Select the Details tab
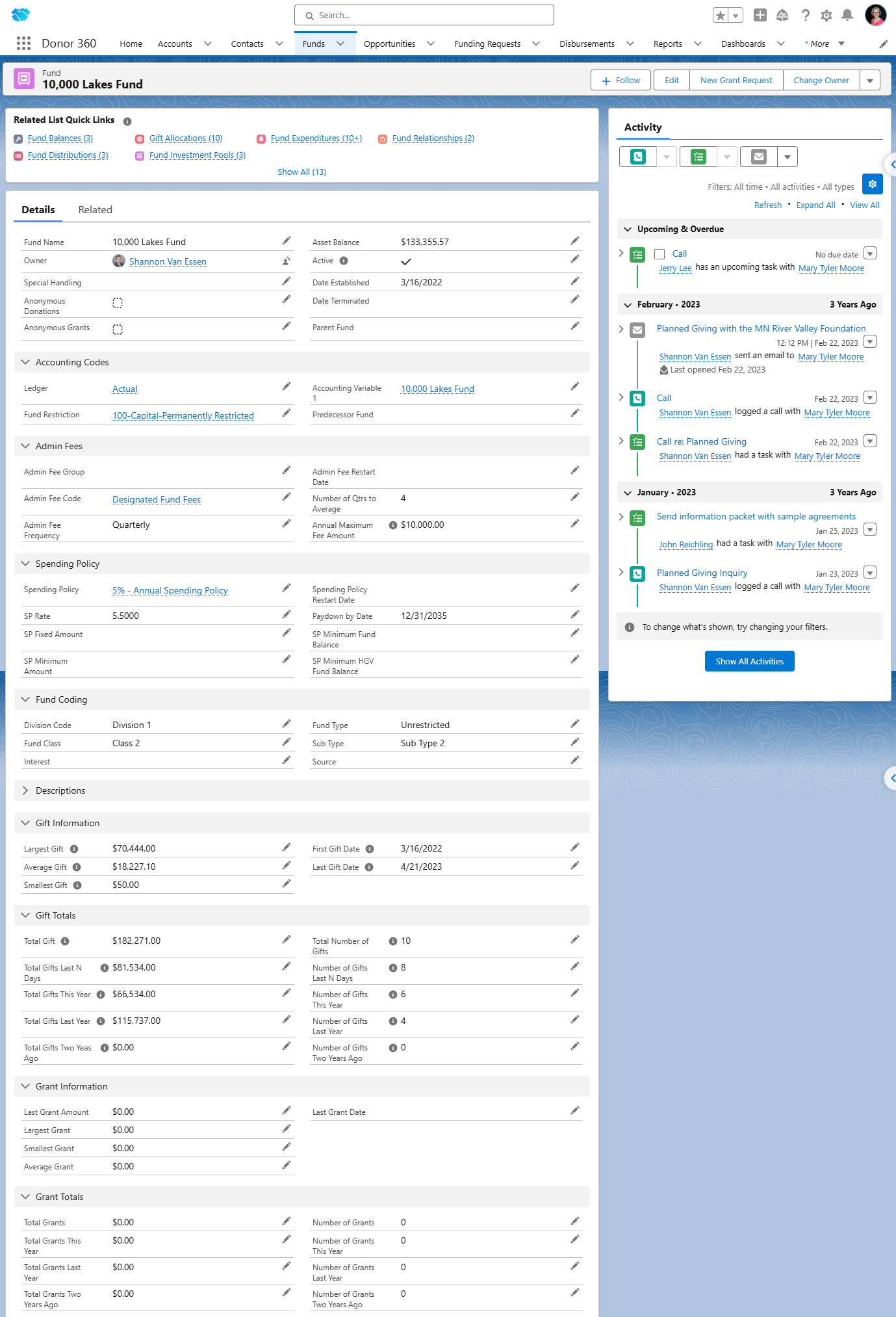 click(x=38, y=210)
